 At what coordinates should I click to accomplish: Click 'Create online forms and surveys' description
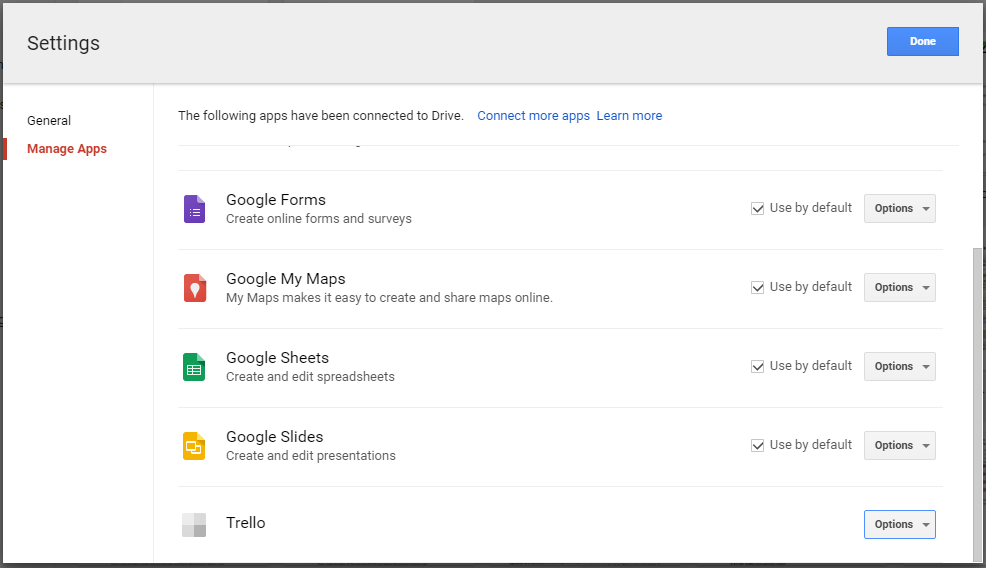pyautogui.click(x=319, y=219)
